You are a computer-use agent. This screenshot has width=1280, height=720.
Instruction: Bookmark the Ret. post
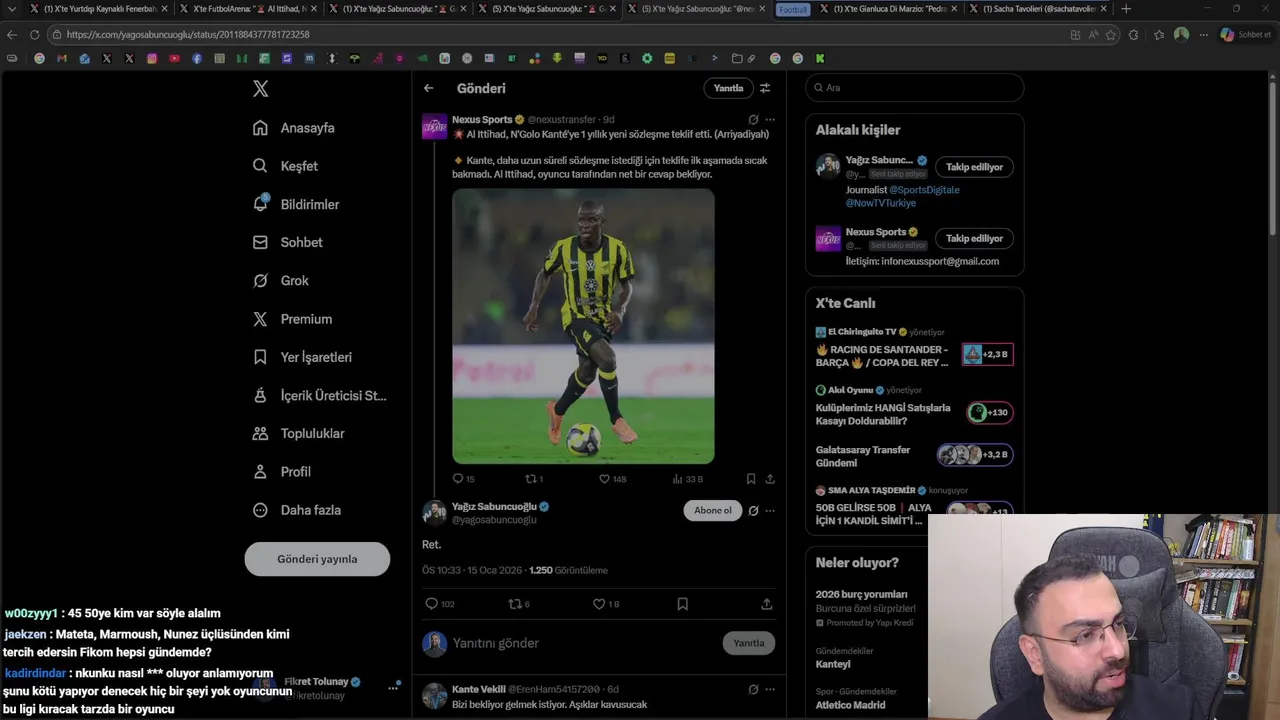(682, 604)
